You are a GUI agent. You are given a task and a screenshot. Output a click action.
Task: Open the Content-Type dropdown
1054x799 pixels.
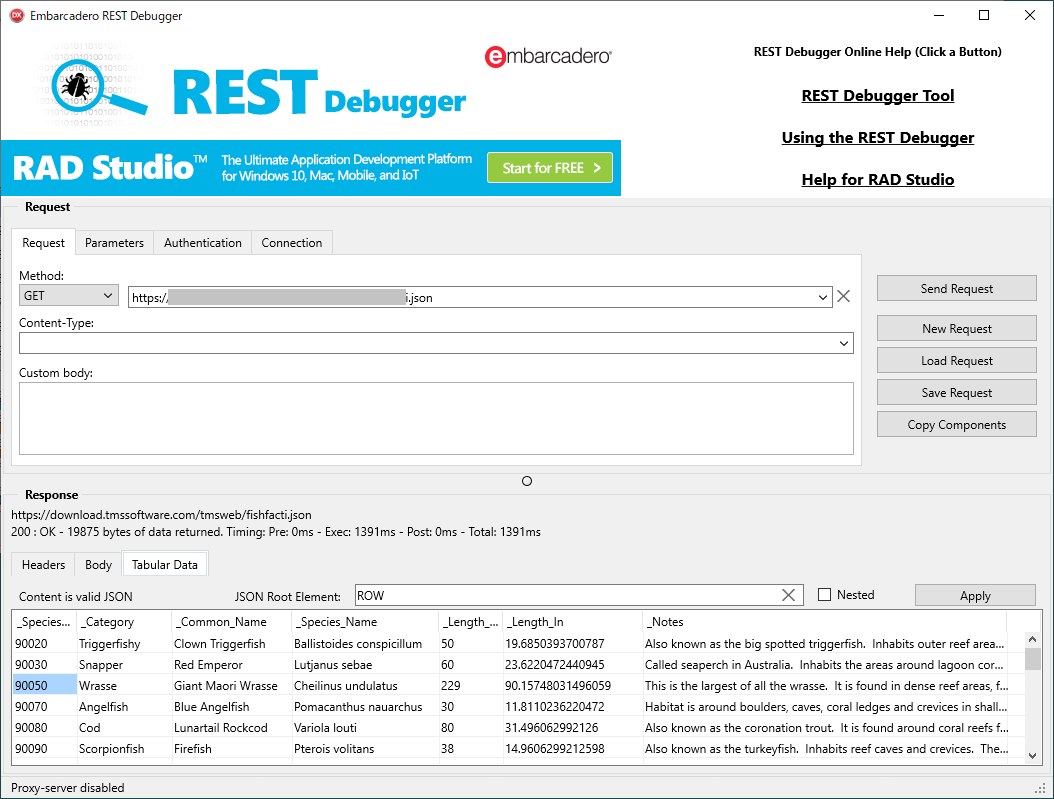pos(844,343)
